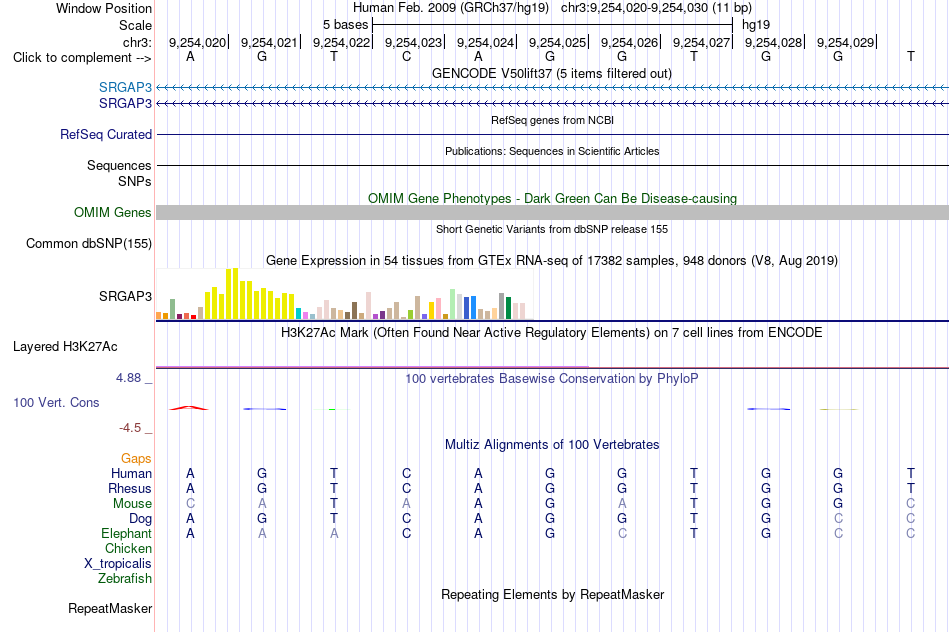950x632 pixels.
Task: Select the 'Human' species label
Action: pyautogui.click(x=131, y=473)
